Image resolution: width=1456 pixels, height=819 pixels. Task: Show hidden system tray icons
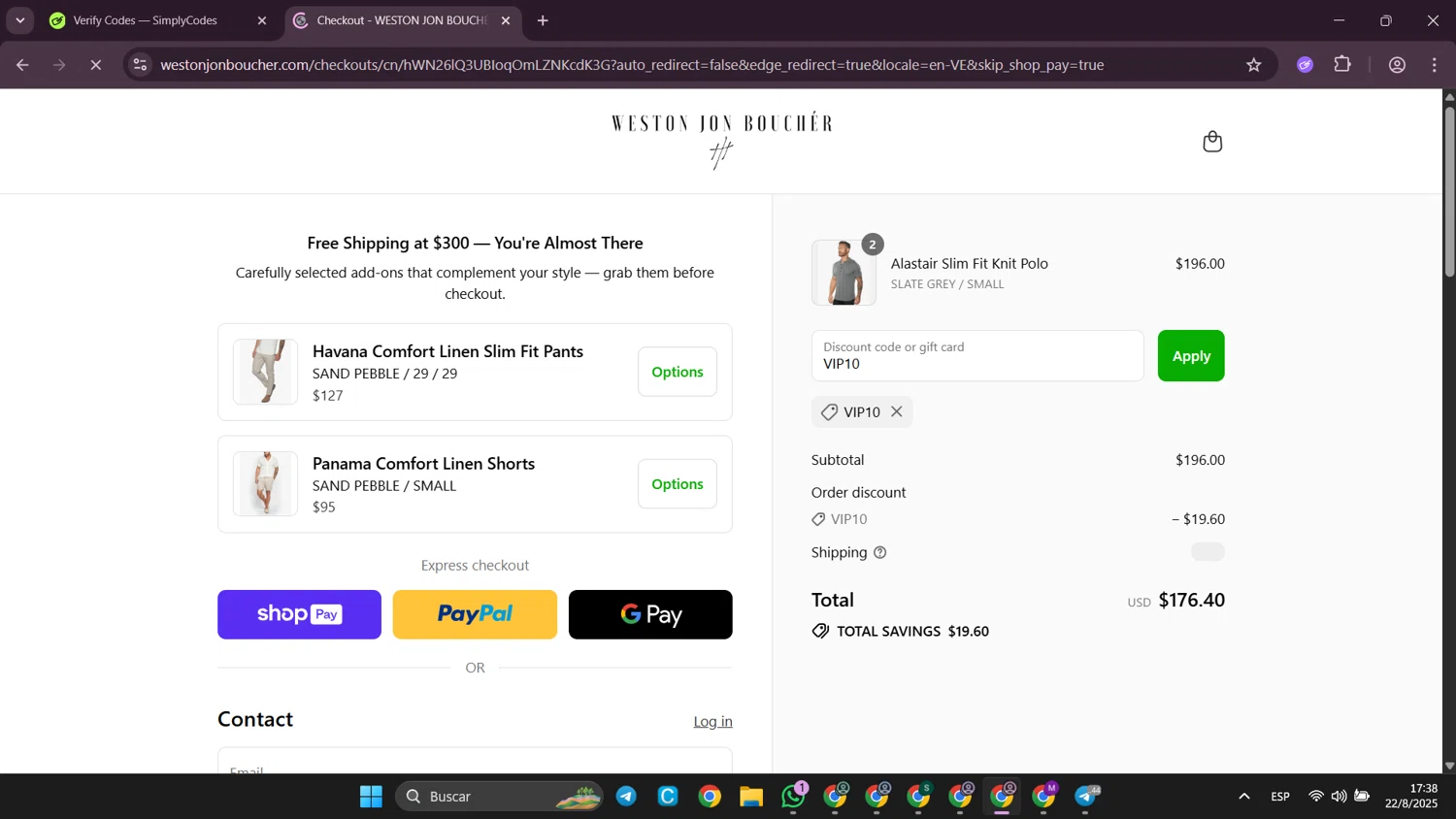1243,797
